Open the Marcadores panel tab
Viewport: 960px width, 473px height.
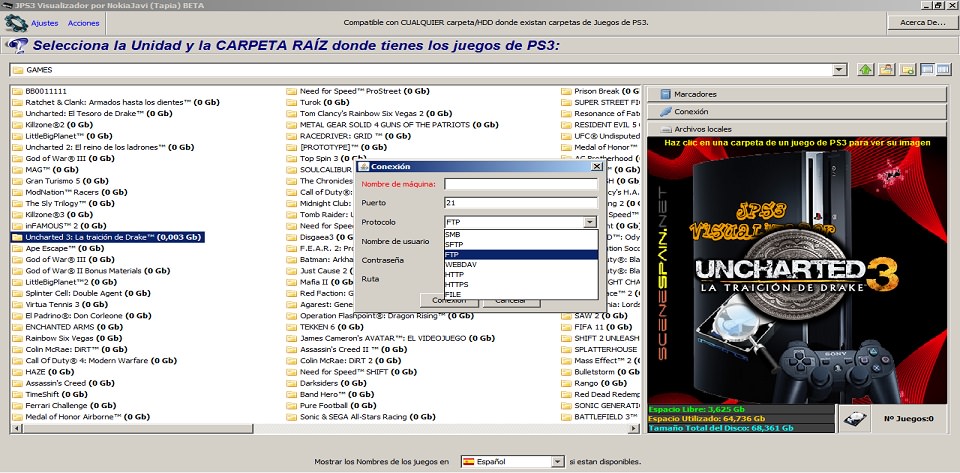pos(797,94)
